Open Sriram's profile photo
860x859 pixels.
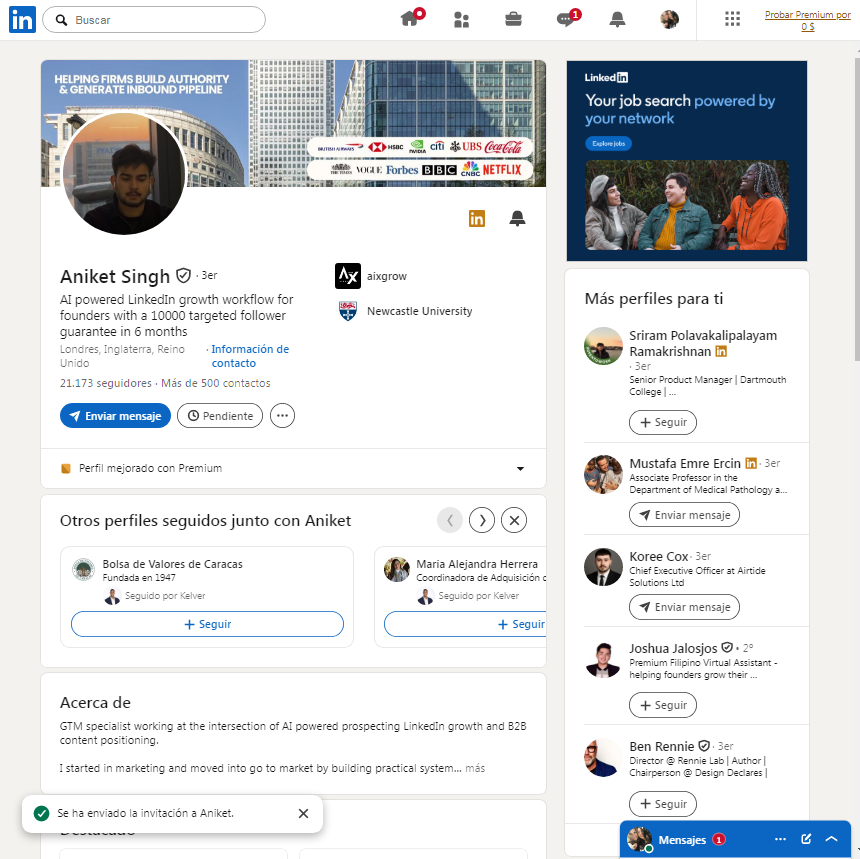point(603,347)
